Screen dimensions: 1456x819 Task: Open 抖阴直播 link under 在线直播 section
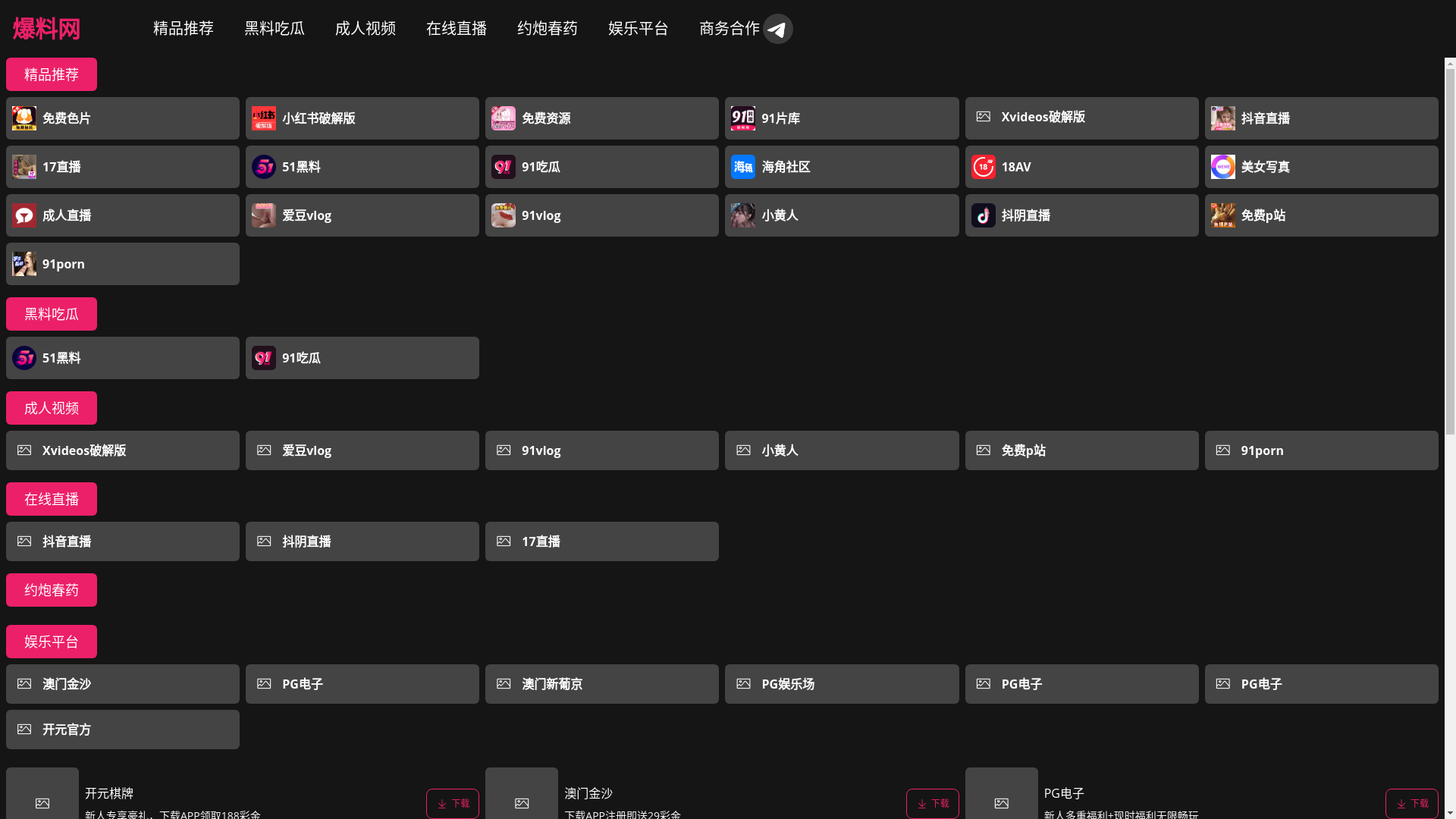tap(362, 541)
